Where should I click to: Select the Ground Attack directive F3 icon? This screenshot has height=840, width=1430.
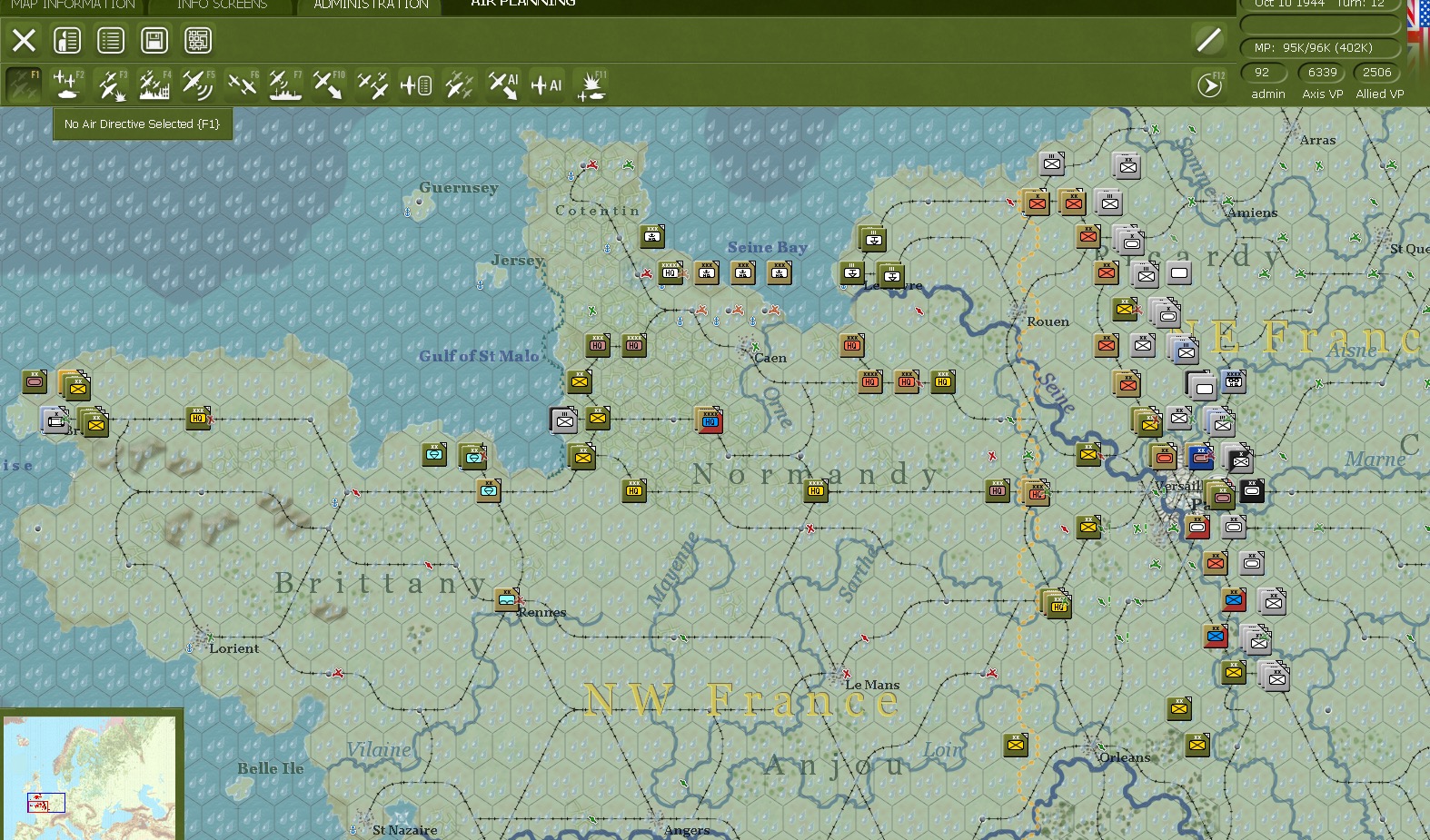point(111,84)
